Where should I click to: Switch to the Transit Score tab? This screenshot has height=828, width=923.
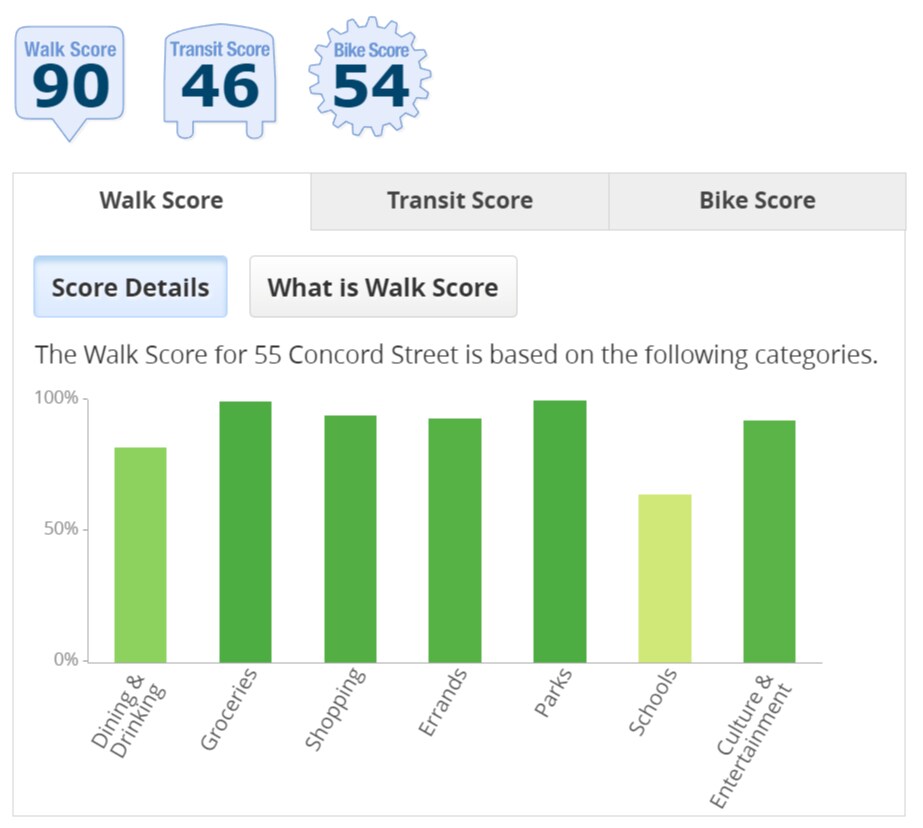coord(460,201)
